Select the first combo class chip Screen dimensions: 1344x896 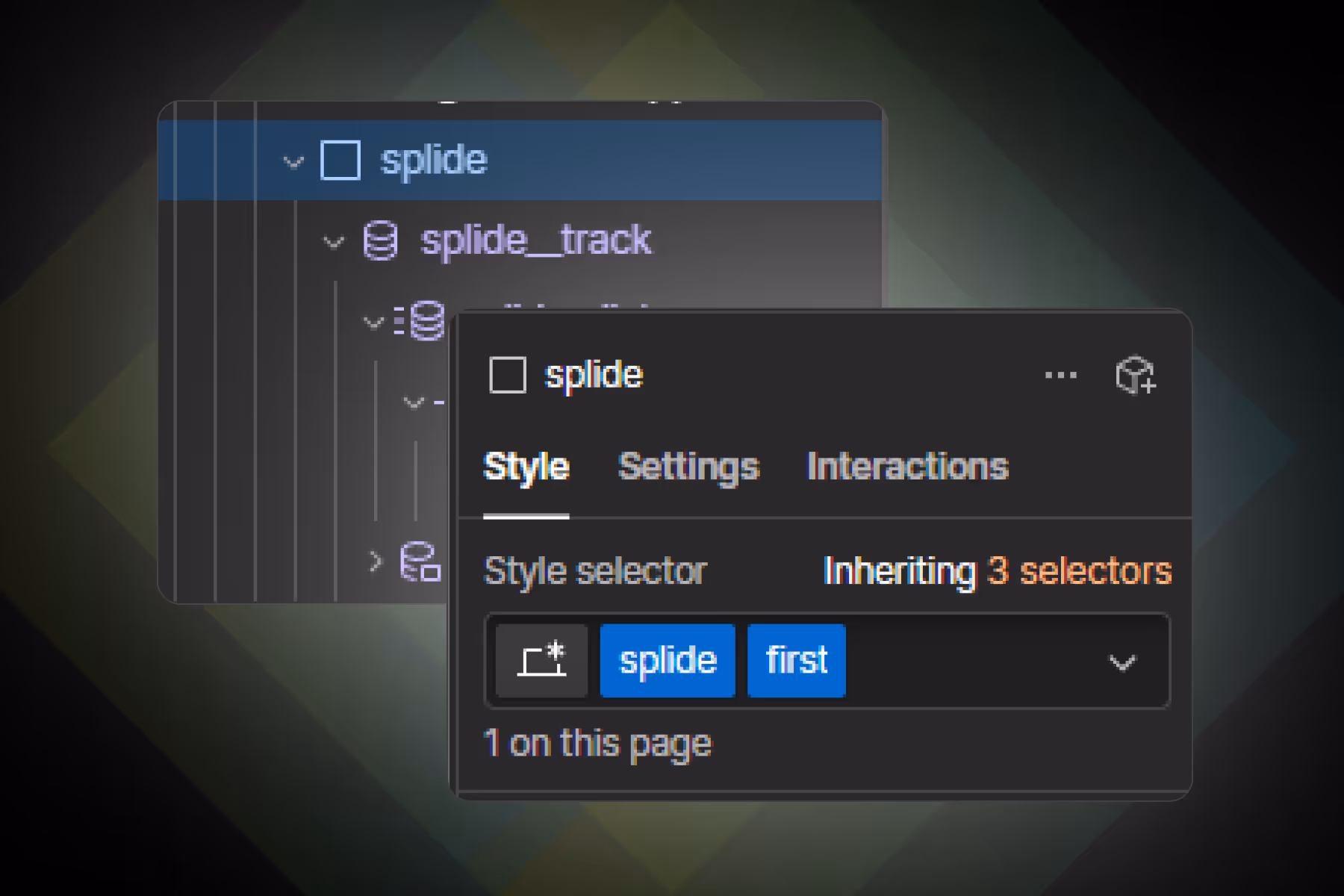(797, 662)
